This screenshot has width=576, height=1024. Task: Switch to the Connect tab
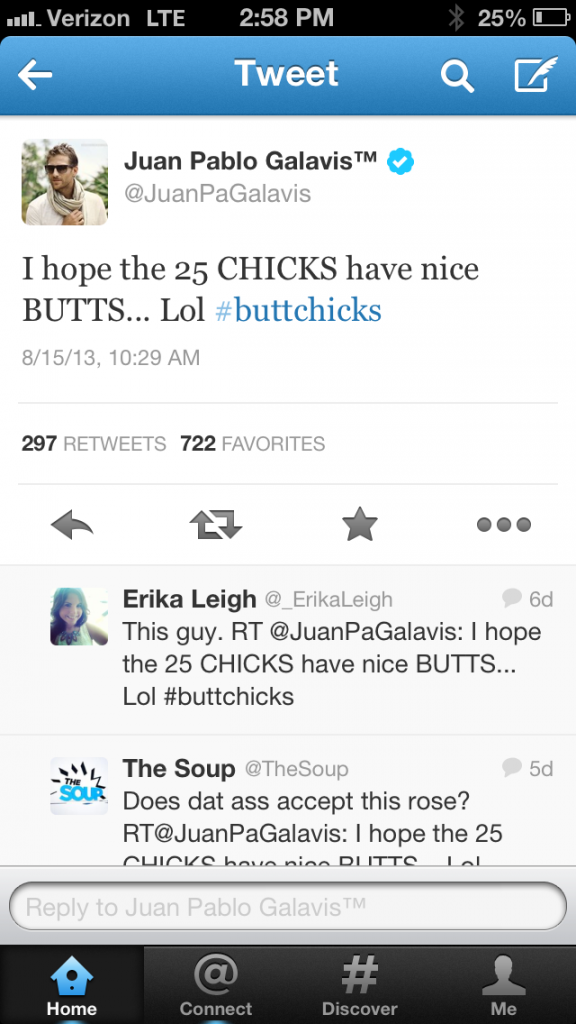[x=216, y=985]
